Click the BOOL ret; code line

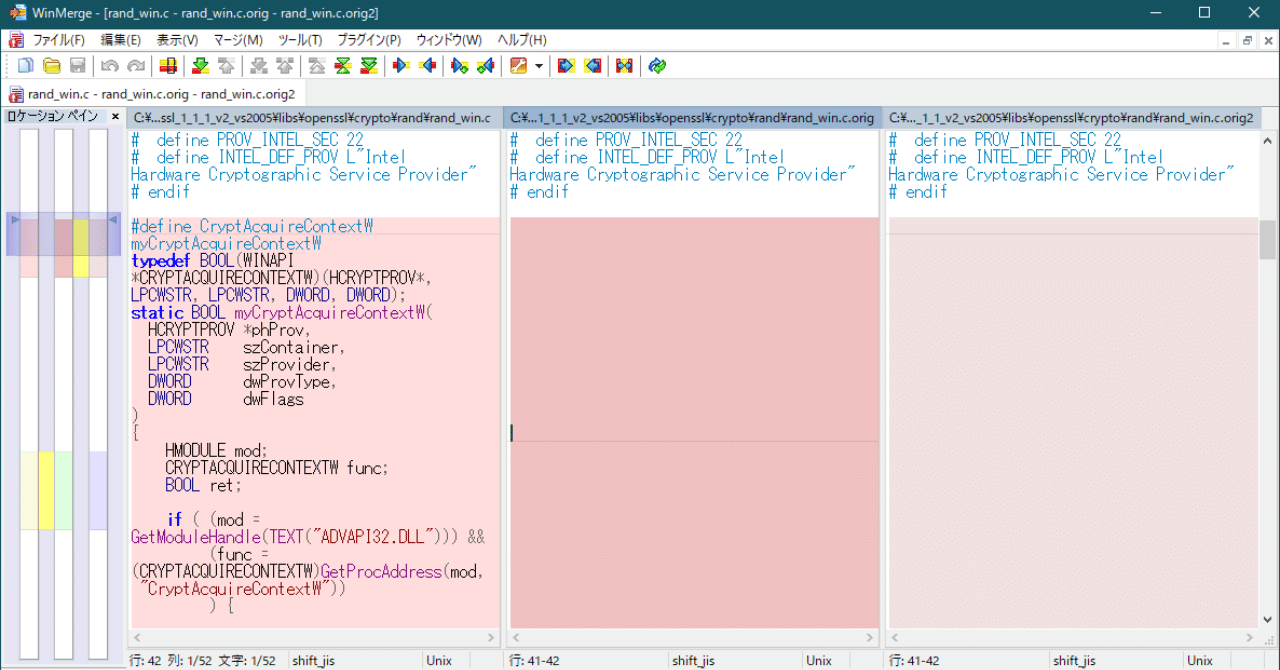[x=203, y=485]
